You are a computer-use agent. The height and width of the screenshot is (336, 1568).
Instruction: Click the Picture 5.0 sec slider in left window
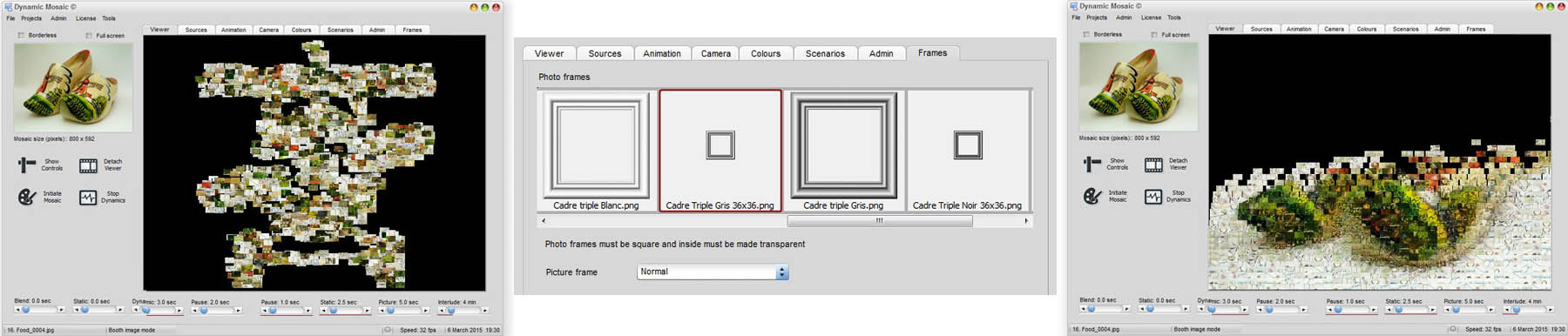pos(404,310)
